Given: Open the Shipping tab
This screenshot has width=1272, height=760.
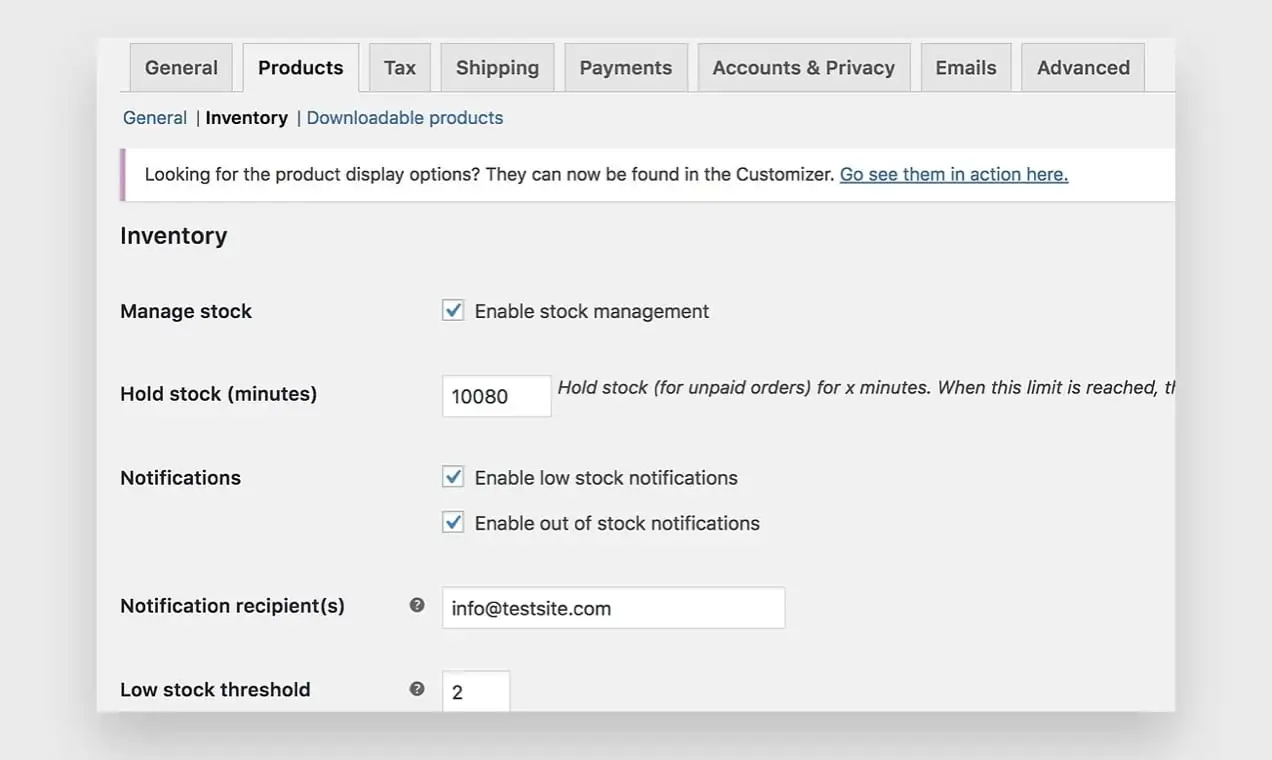Looking at the screenshot, I should [x=497, y=68].
